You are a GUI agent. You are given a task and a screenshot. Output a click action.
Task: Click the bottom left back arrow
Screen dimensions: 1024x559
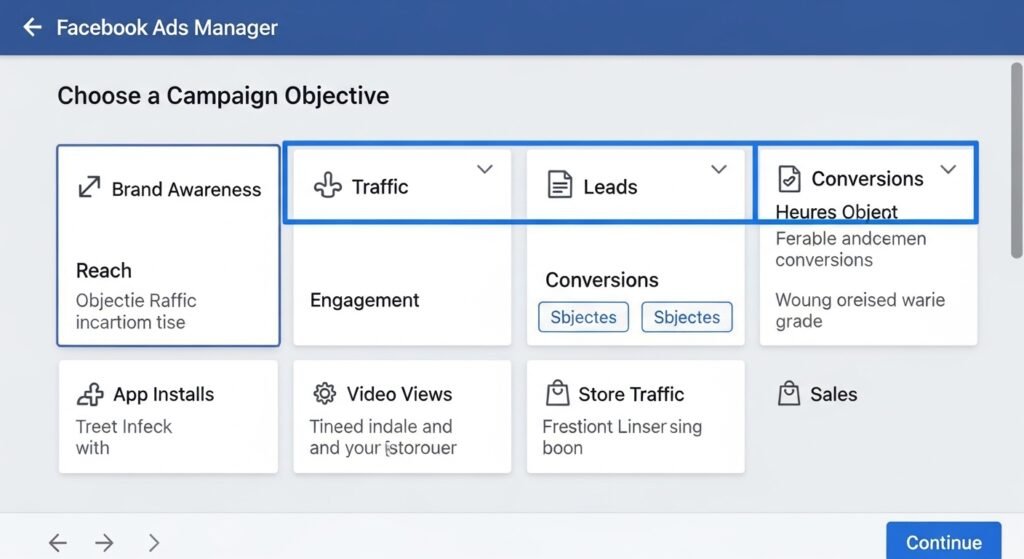(x=58, y=542)
